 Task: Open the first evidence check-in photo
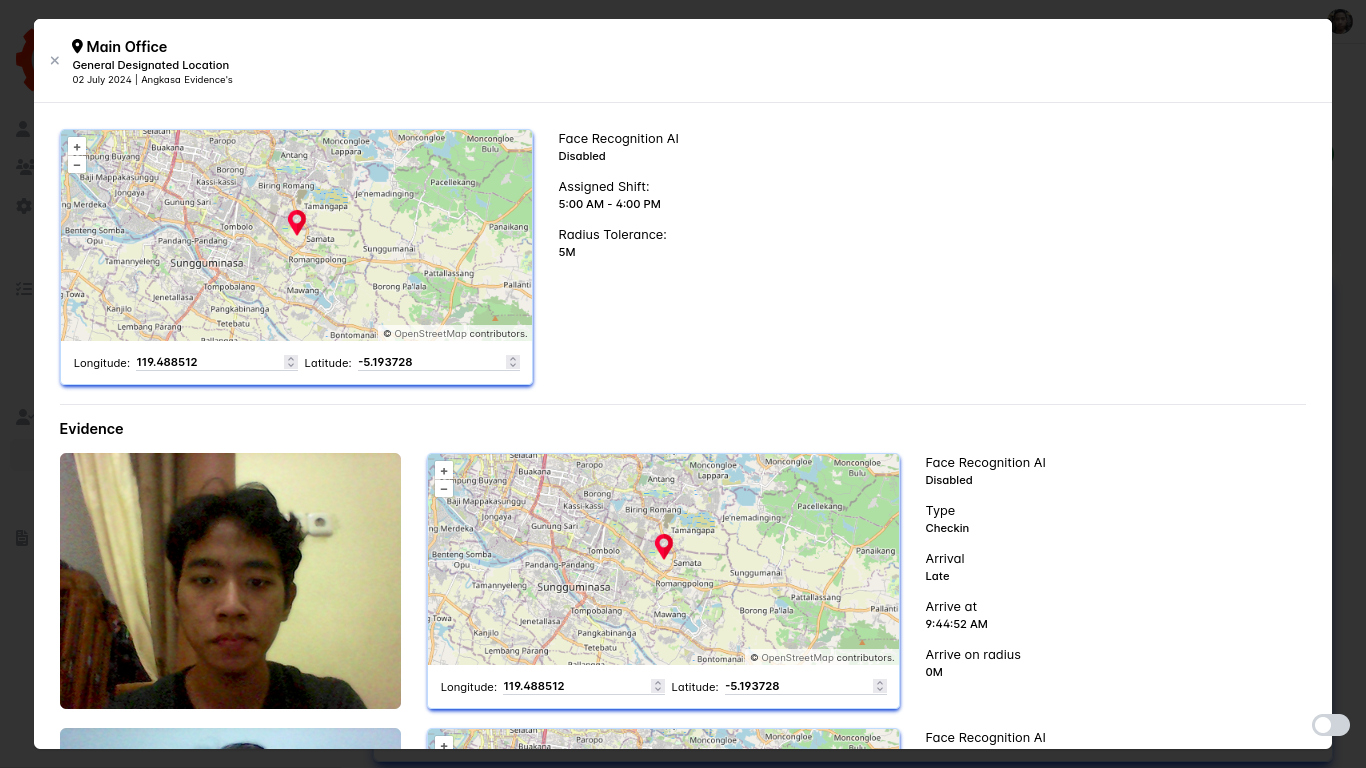(x=230, y=581)
